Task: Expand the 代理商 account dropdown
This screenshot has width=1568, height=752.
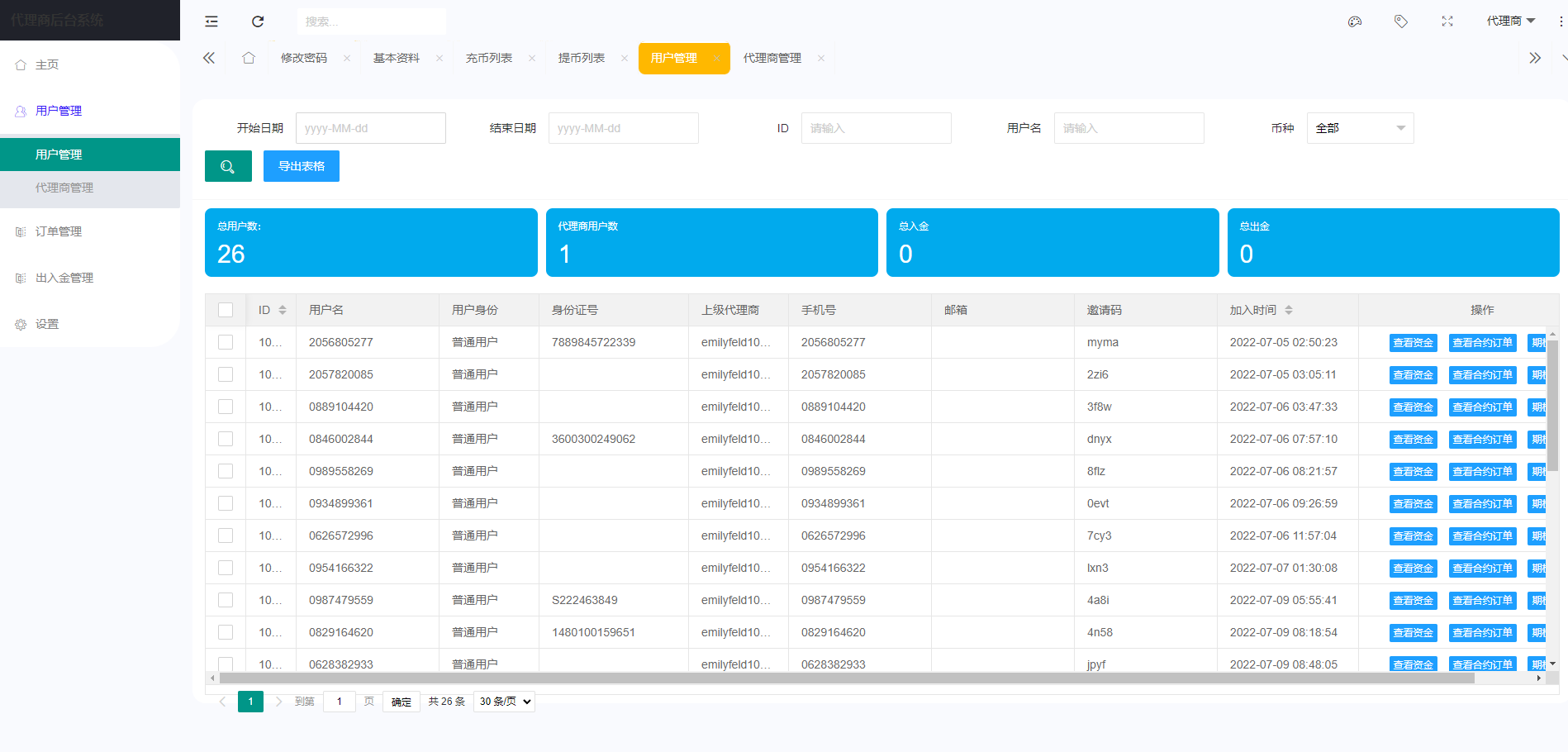Action: (x=1510, y=21)
